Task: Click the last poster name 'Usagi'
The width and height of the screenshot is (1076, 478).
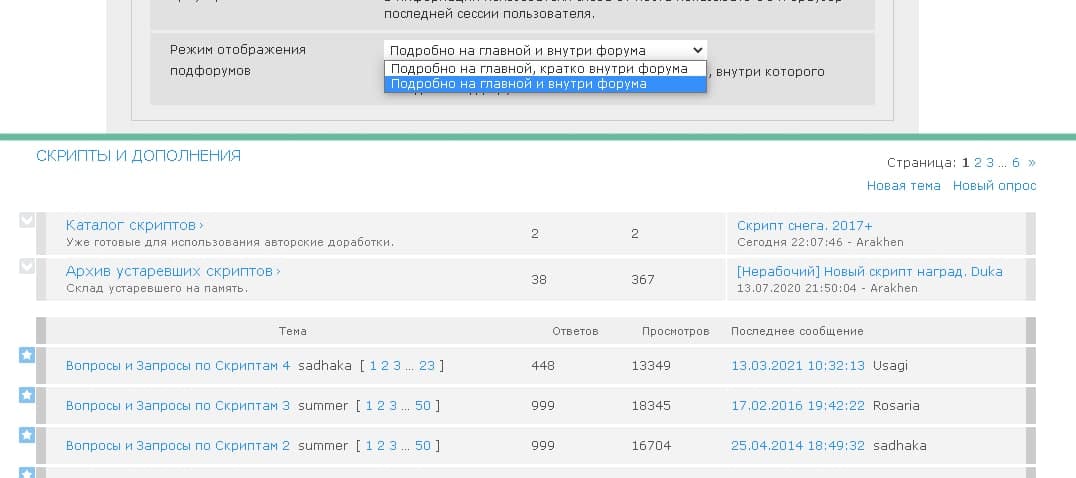Action: click(x=890, y=366)
